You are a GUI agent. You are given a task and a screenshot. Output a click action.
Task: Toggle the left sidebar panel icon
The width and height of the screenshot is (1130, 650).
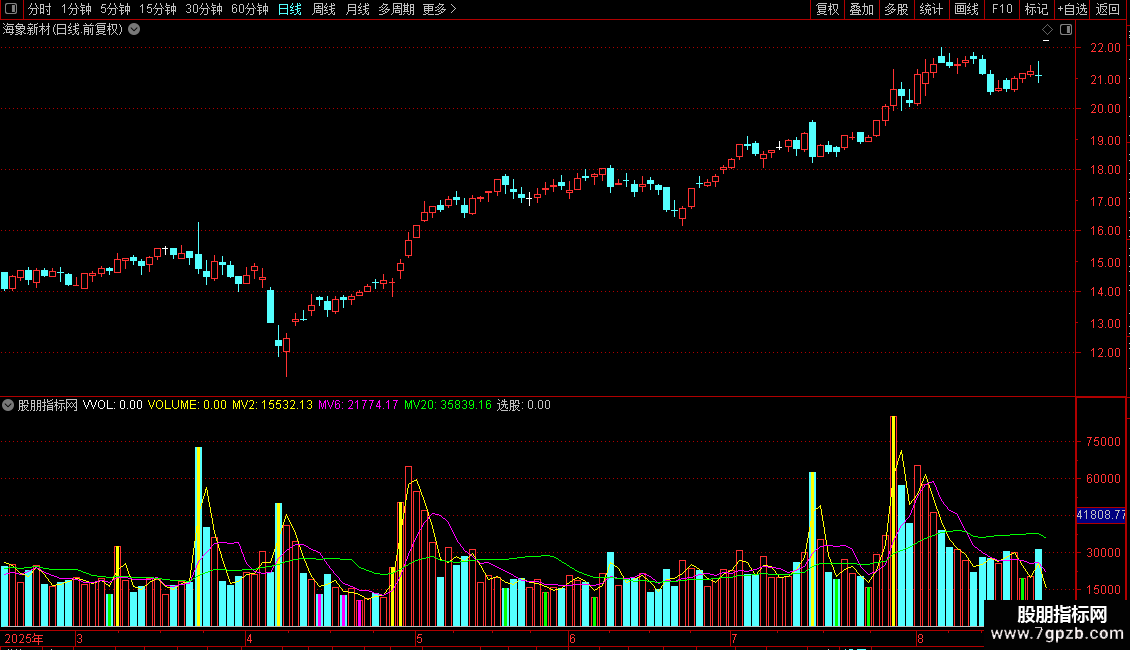(x=11, y=9)
